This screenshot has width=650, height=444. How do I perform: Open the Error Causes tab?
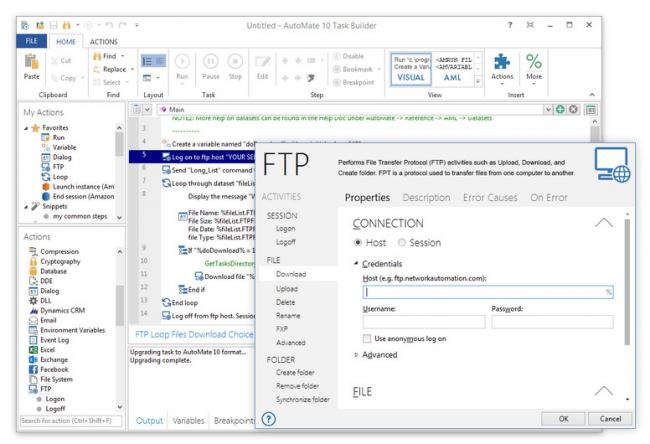pos(490,198)
